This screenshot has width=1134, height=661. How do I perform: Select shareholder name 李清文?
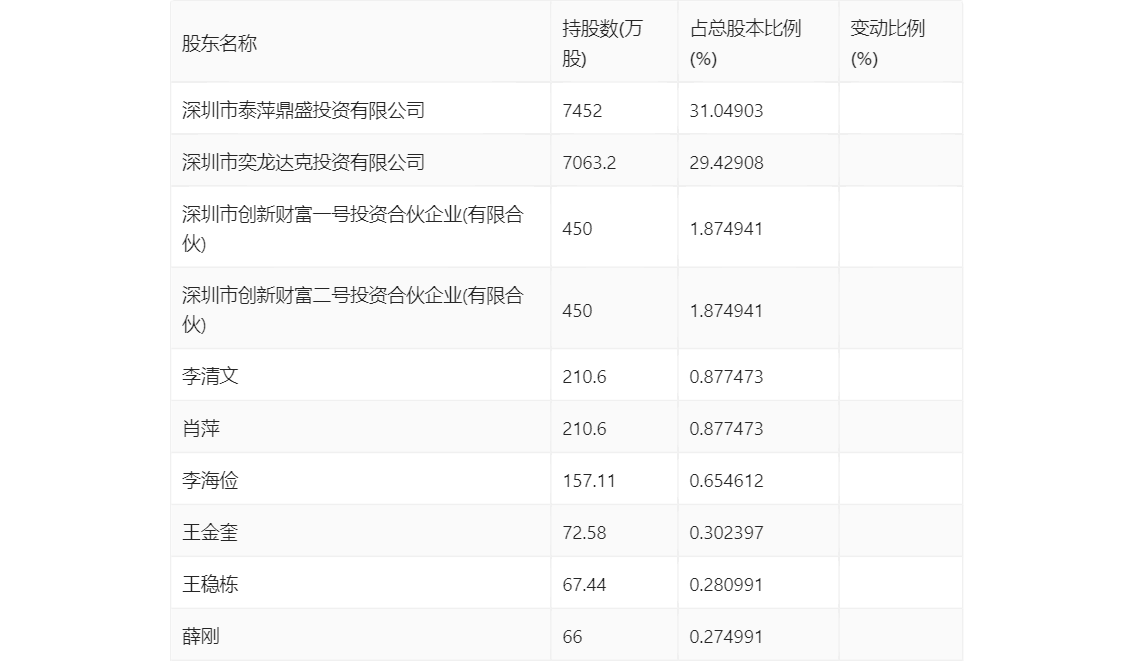pyautogui.click(x=210, y=376)
